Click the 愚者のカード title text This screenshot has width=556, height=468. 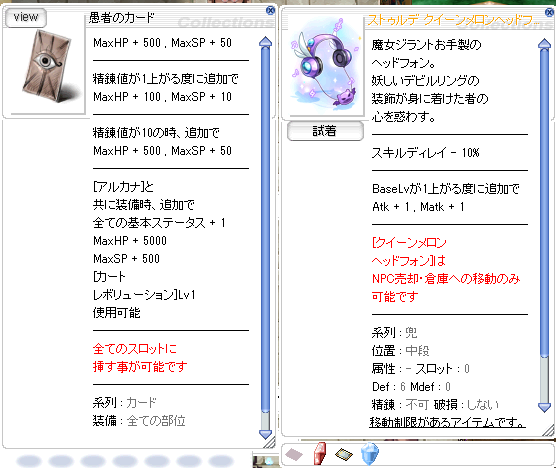122,18
